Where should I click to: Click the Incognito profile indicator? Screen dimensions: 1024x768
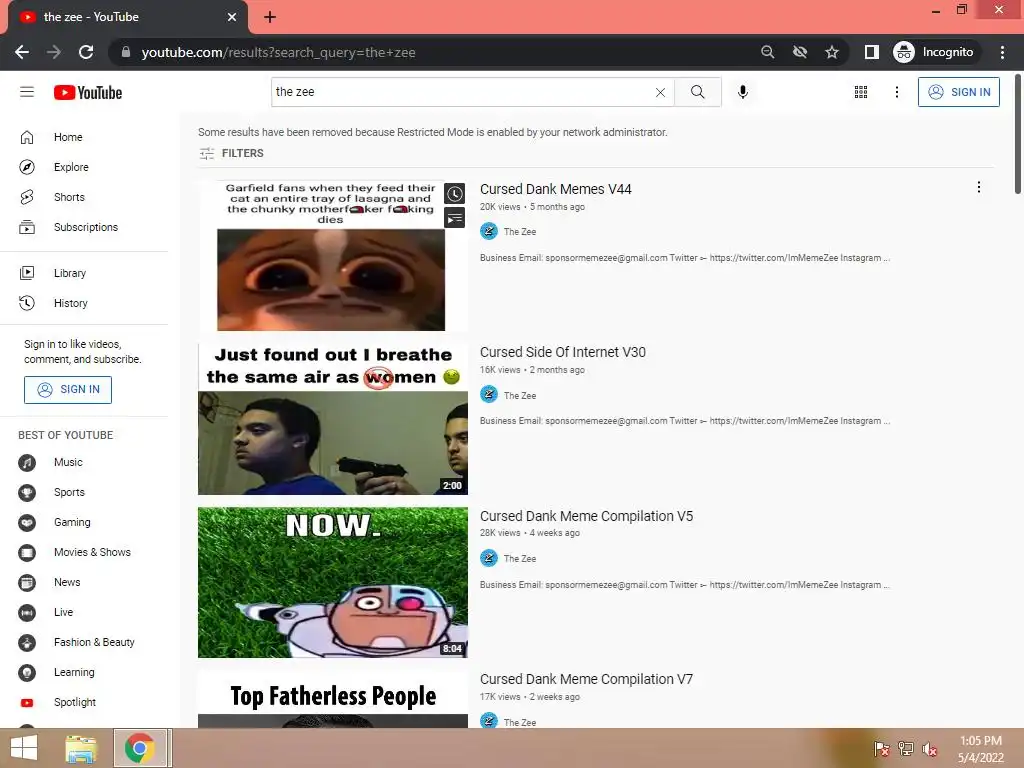[x=934, y=52]
